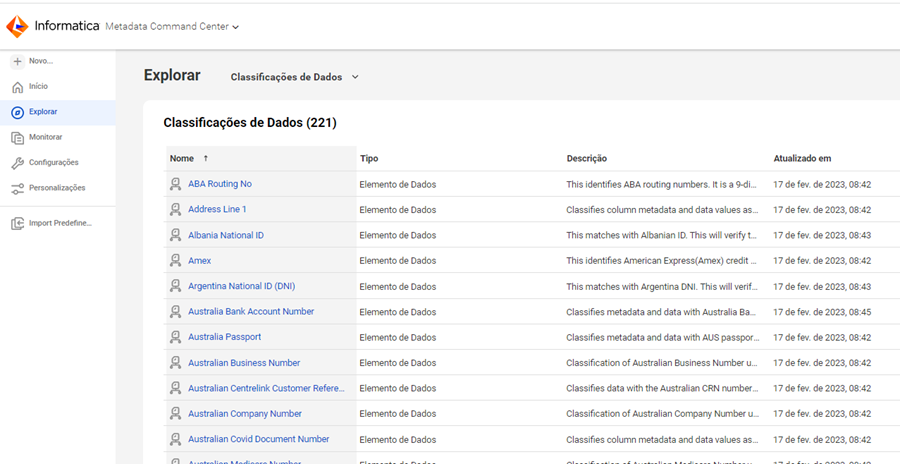Click the Informatica logo icon
Viewport: 900px width, 464px height.
[17, 26]
